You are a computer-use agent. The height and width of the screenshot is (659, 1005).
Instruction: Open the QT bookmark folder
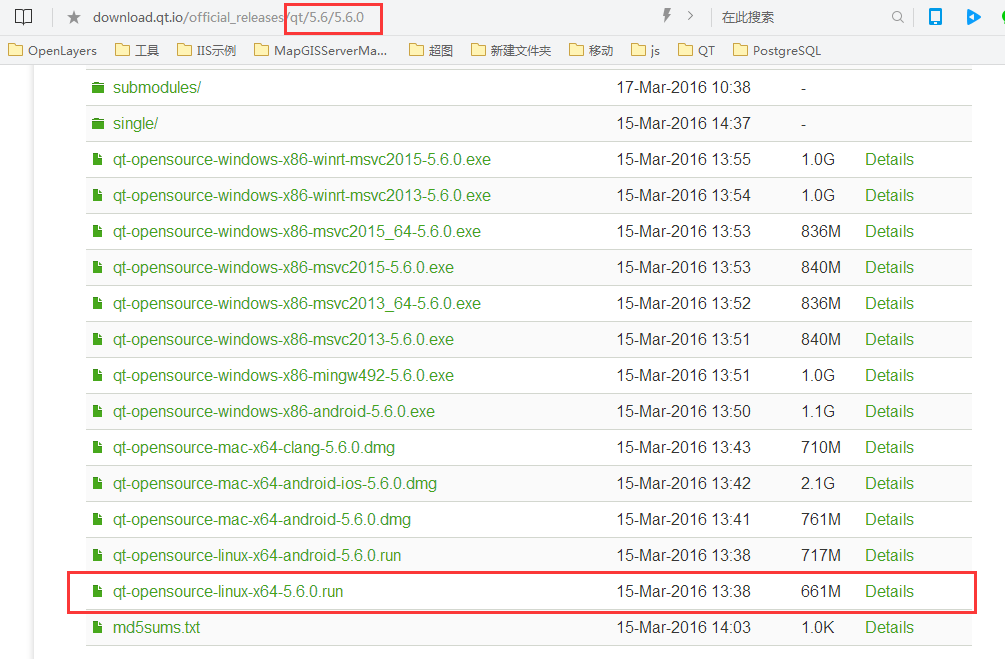696,51
